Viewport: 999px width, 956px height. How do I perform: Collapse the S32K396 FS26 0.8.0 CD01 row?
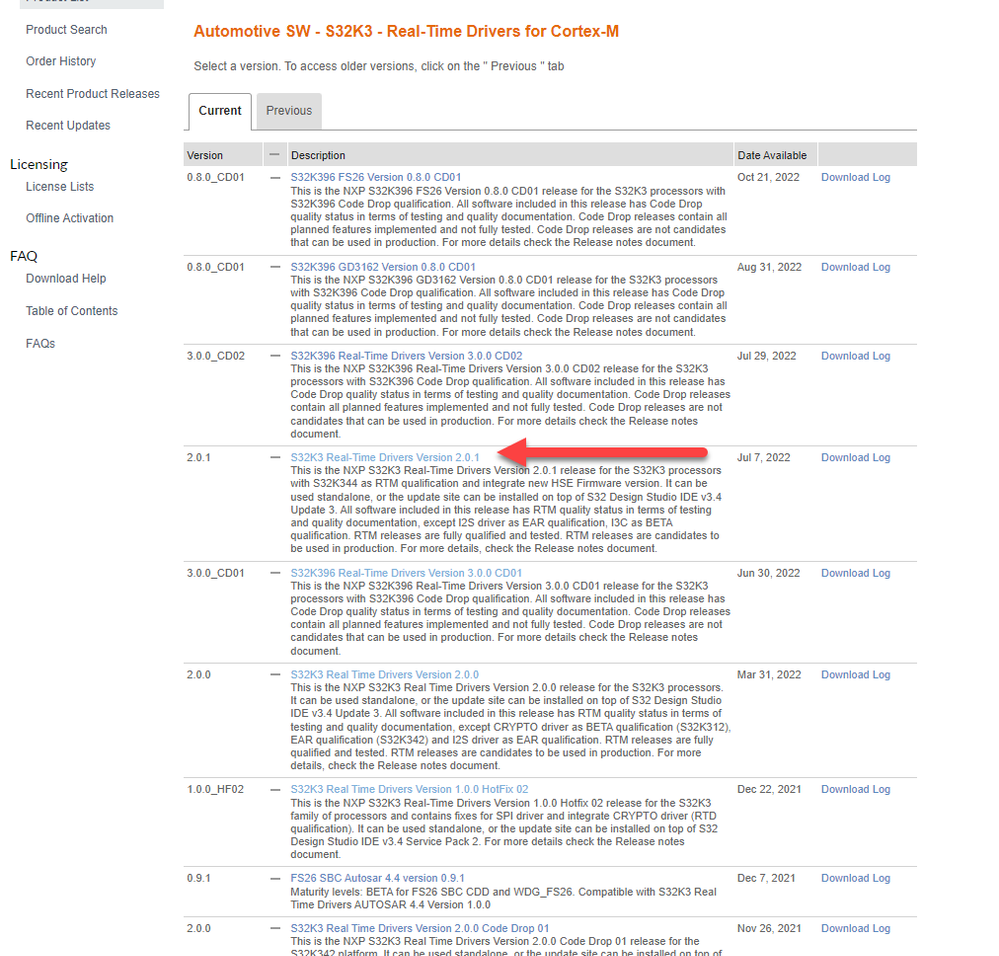[x=275, y=178]
